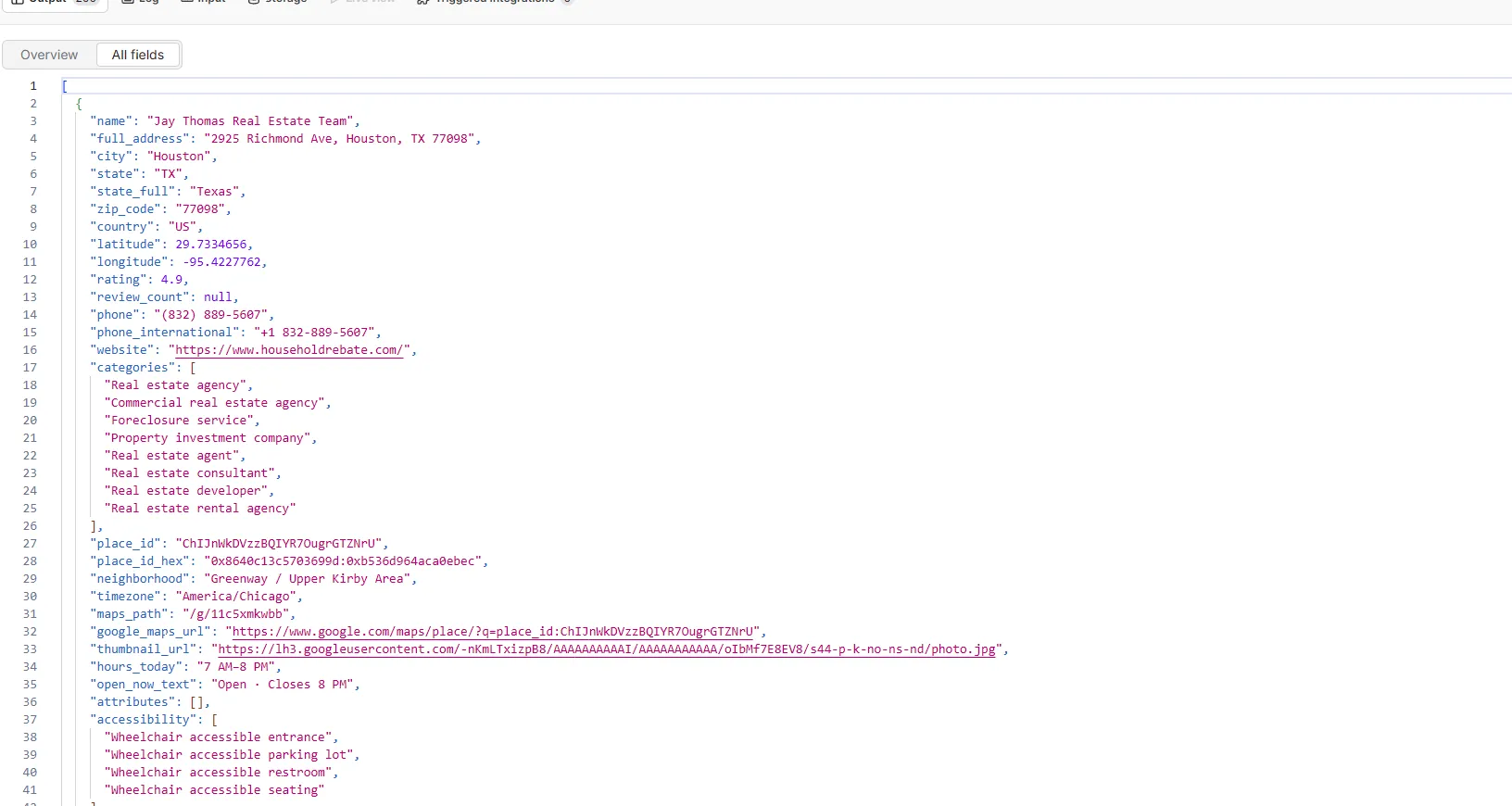Click line number 1 in the gutter
The image size is (1512, 806).
point(33,86)
